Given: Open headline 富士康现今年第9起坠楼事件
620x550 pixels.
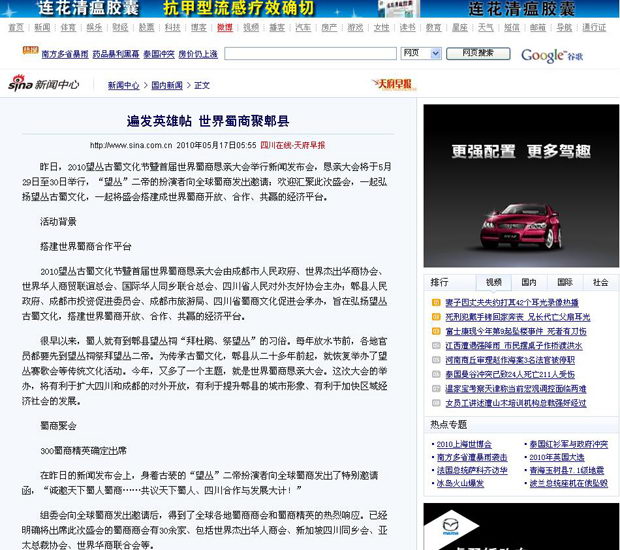Looking at the screenshot, I should (x=516, y=331).
